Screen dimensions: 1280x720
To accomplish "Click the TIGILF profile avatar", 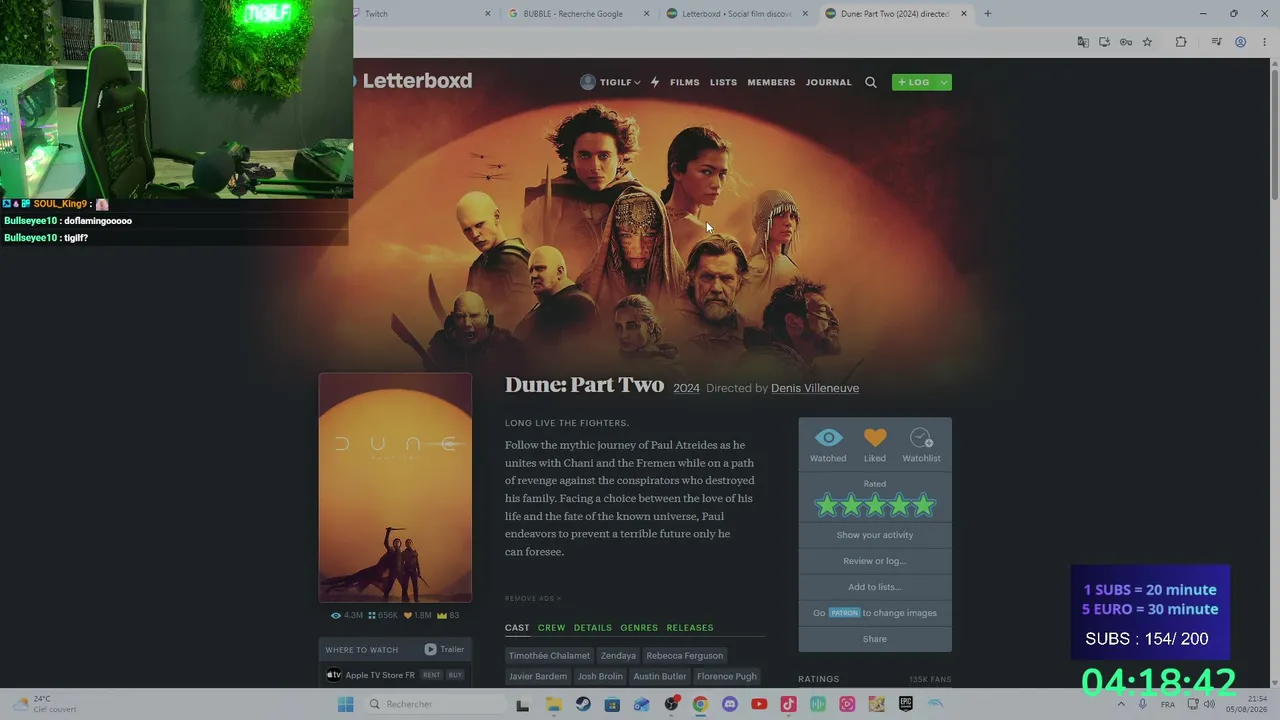I will click(x=588, y=82).
